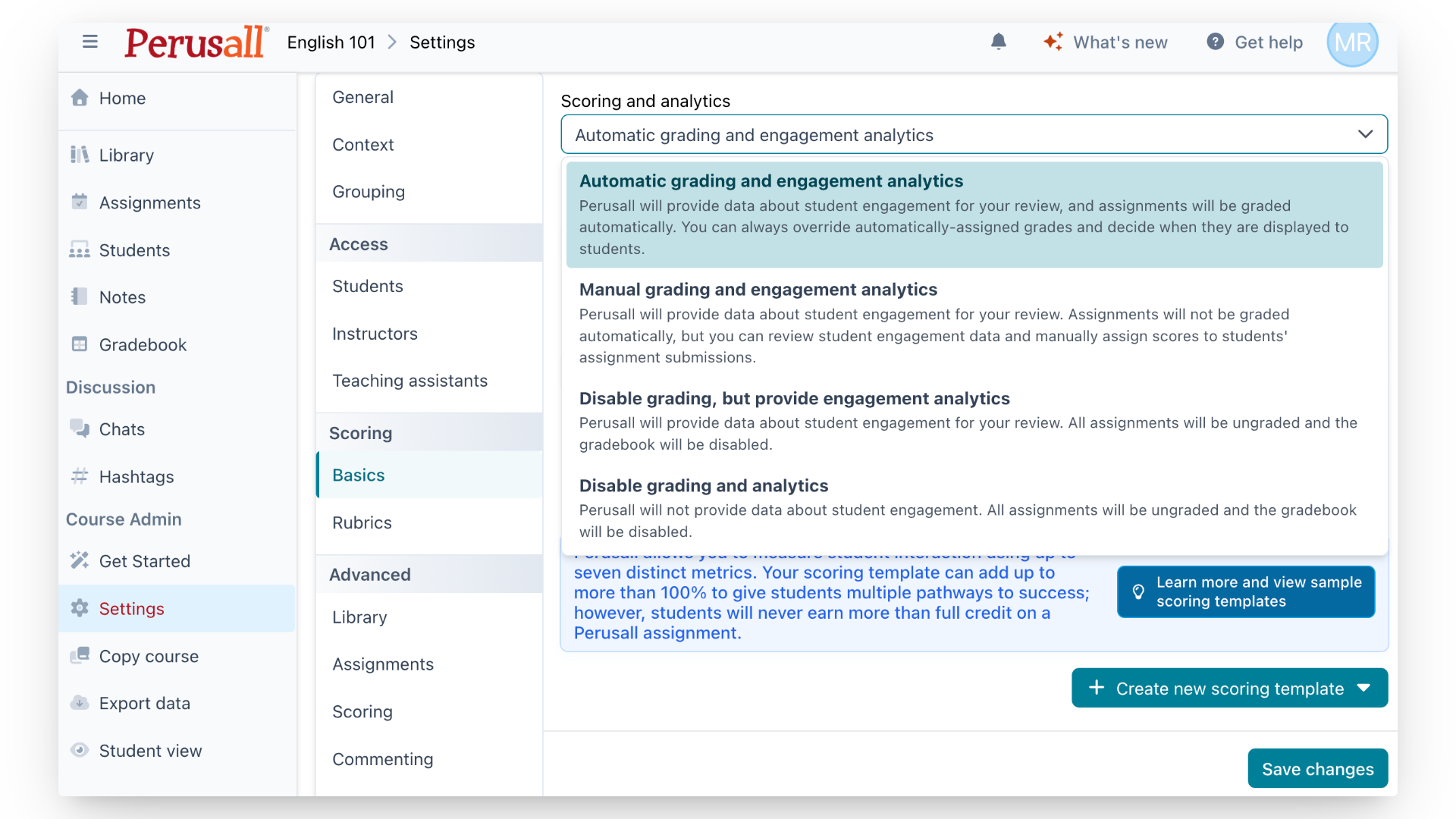Open the Commenting advanced settings tab
This screenshot has width=1456, height=819.
coord(429,759)
